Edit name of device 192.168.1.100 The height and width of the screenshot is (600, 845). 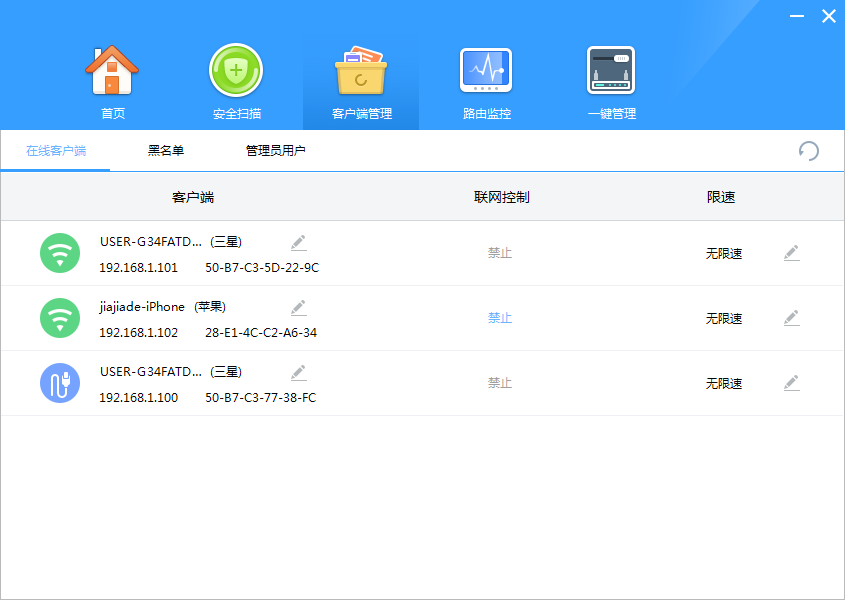298,372
